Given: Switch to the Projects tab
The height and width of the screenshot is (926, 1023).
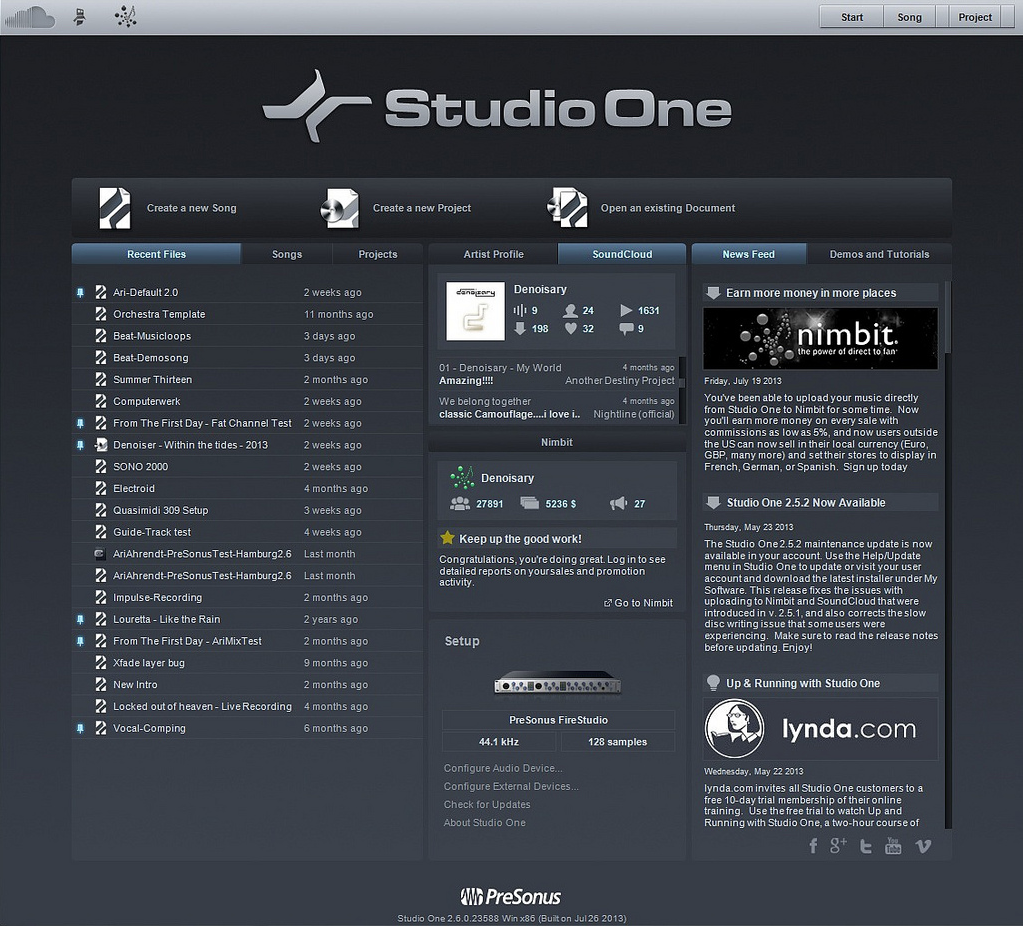Looking at the screenshot, I should click(x=378, y=254).
